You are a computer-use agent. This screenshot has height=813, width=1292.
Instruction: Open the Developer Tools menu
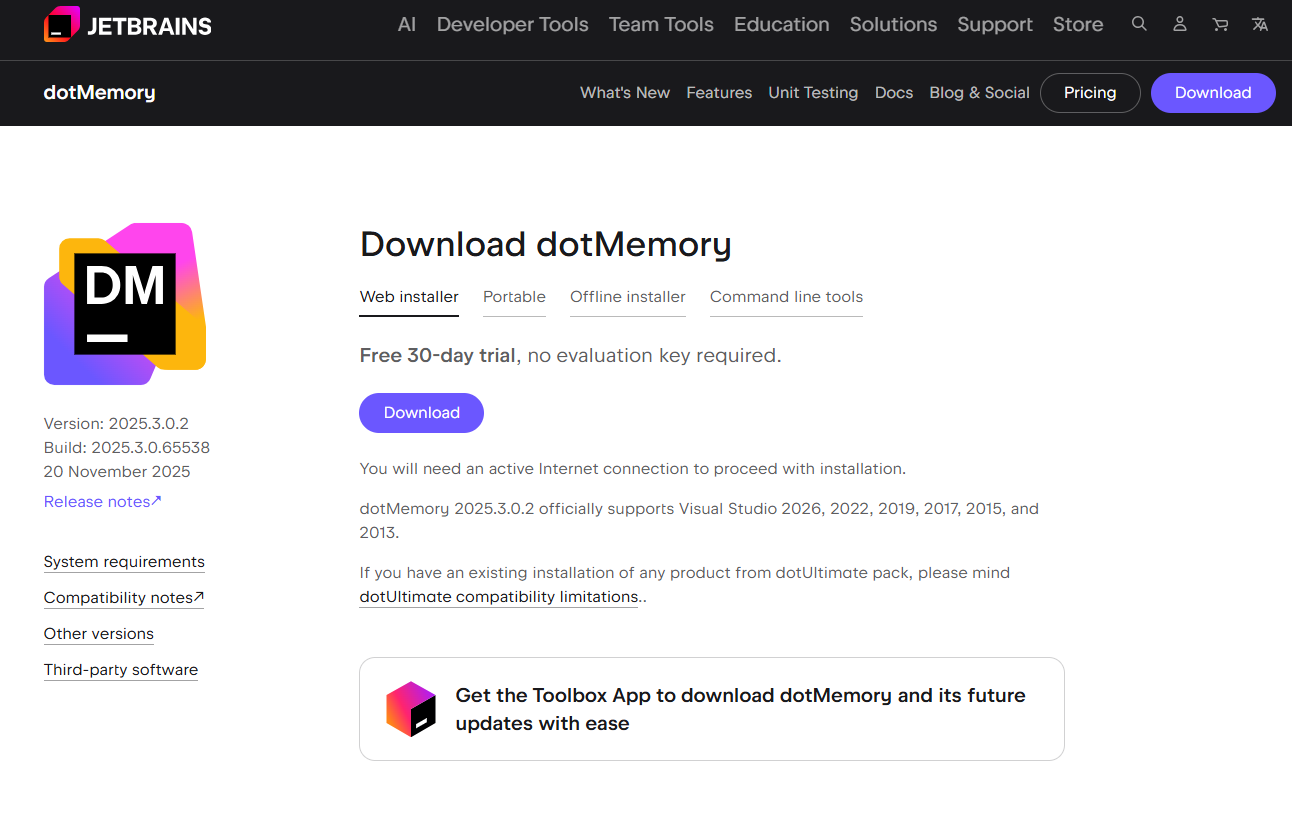[512, 24]
